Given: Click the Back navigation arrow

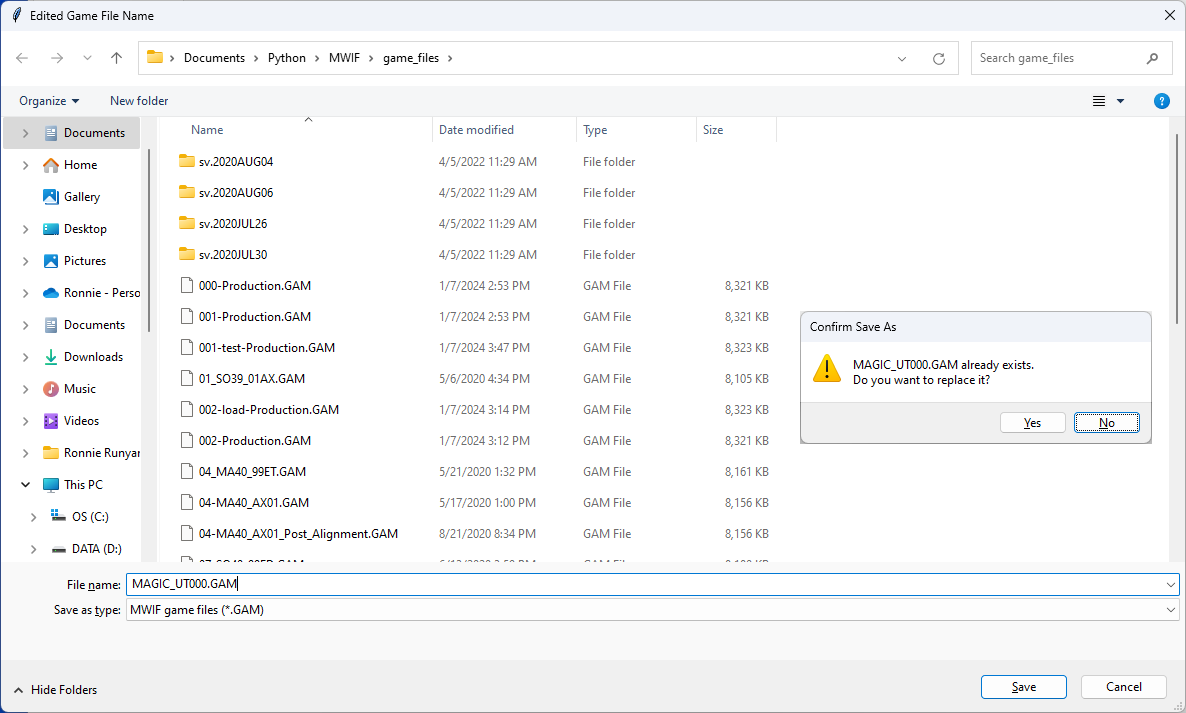Looking at the screenshot, I should tap(22, 58).
